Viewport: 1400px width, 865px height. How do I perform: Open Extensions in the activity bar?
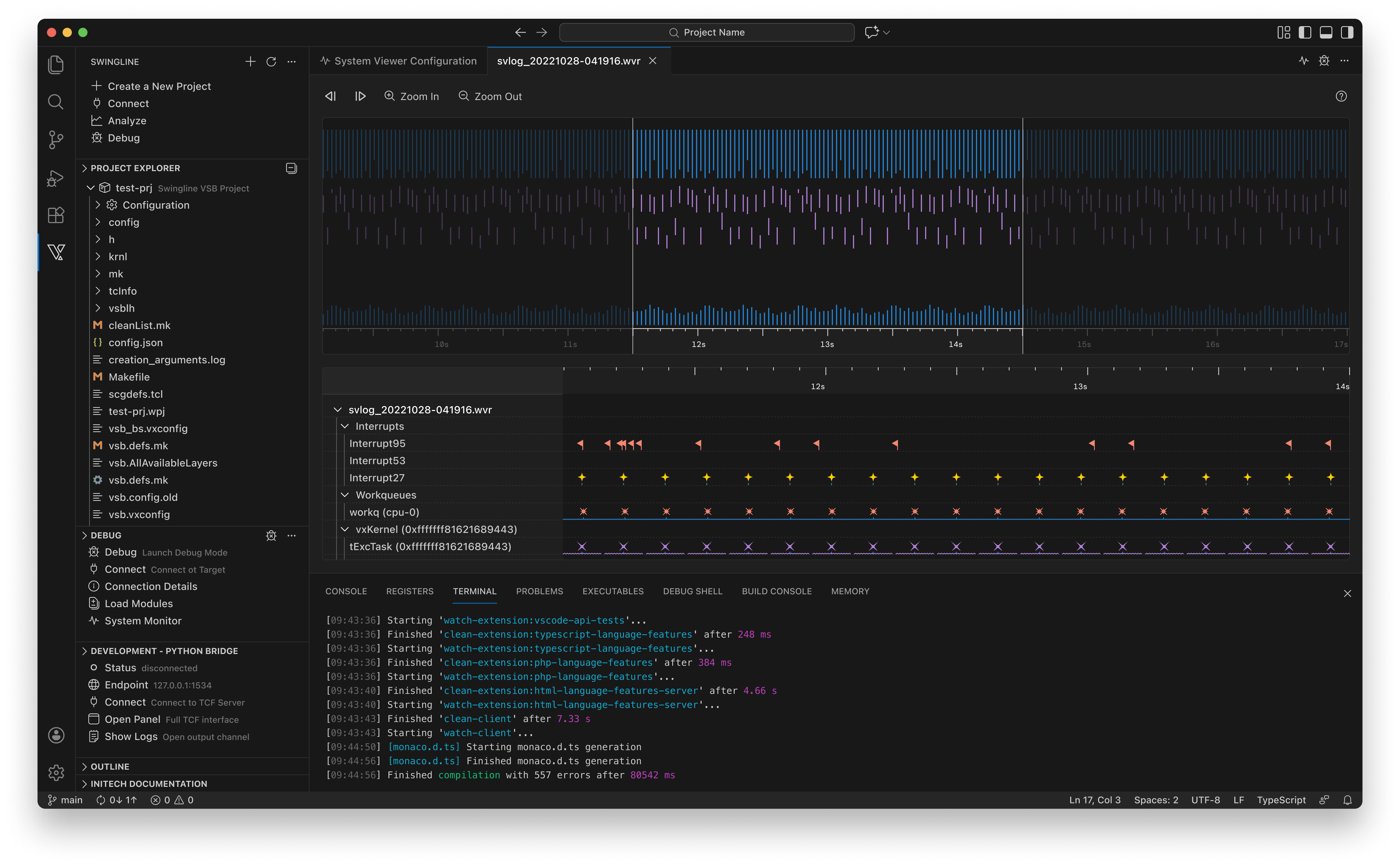(x=55, y=215)
